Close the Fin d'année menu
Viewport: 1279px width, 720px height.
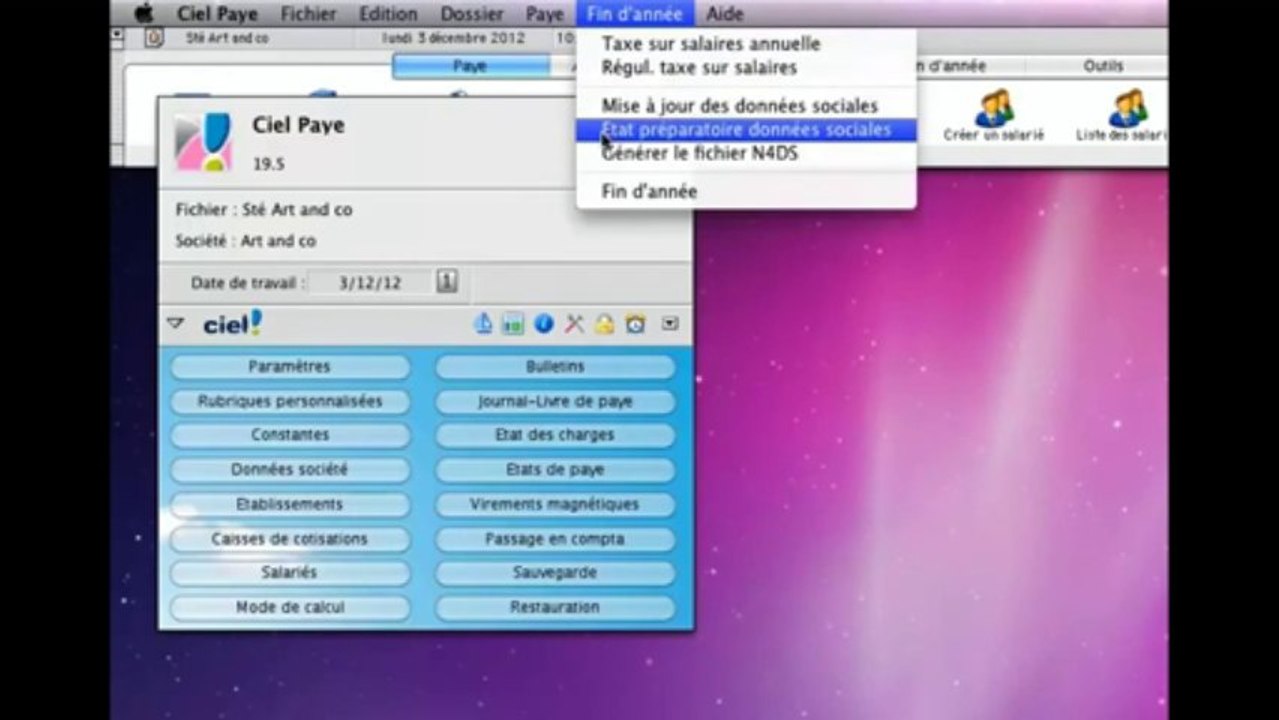click(x=635, y=14)
